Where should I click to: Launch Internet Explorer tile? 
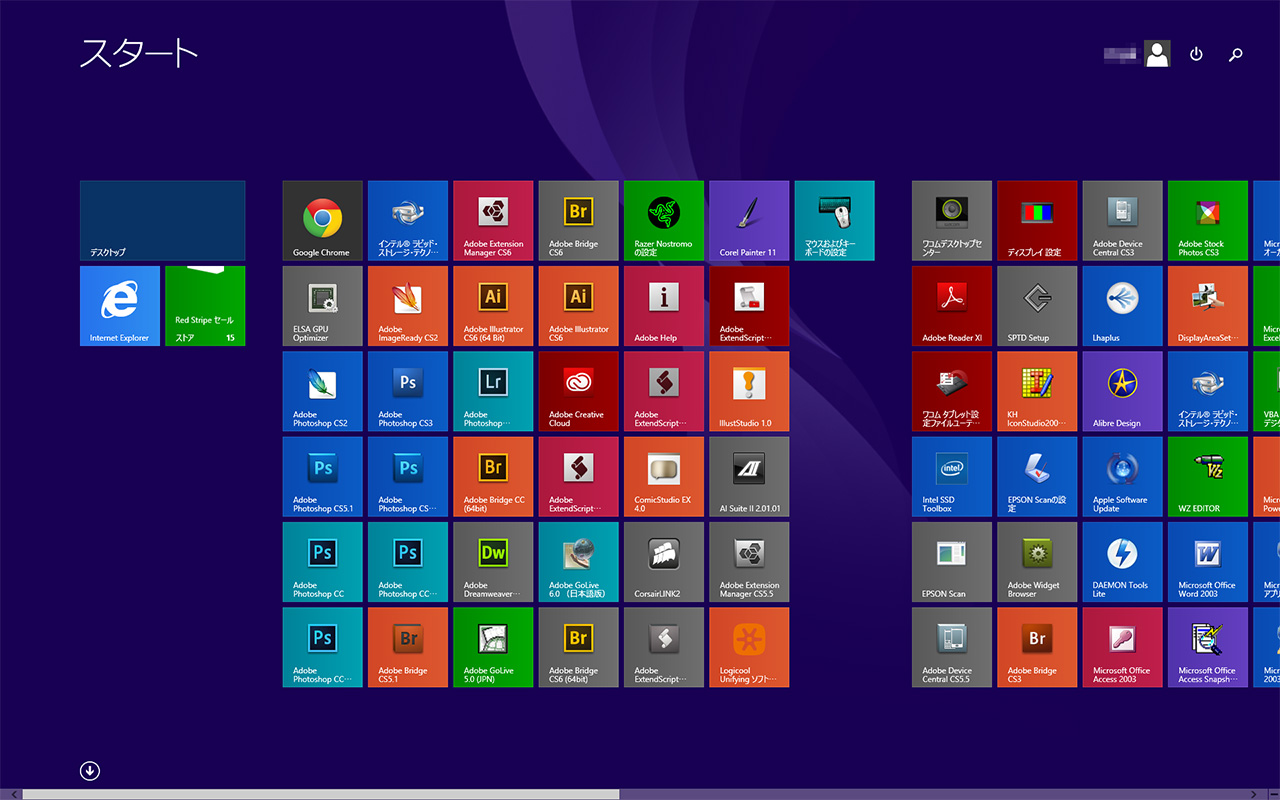pyautogui.click(x=120, y=306)
